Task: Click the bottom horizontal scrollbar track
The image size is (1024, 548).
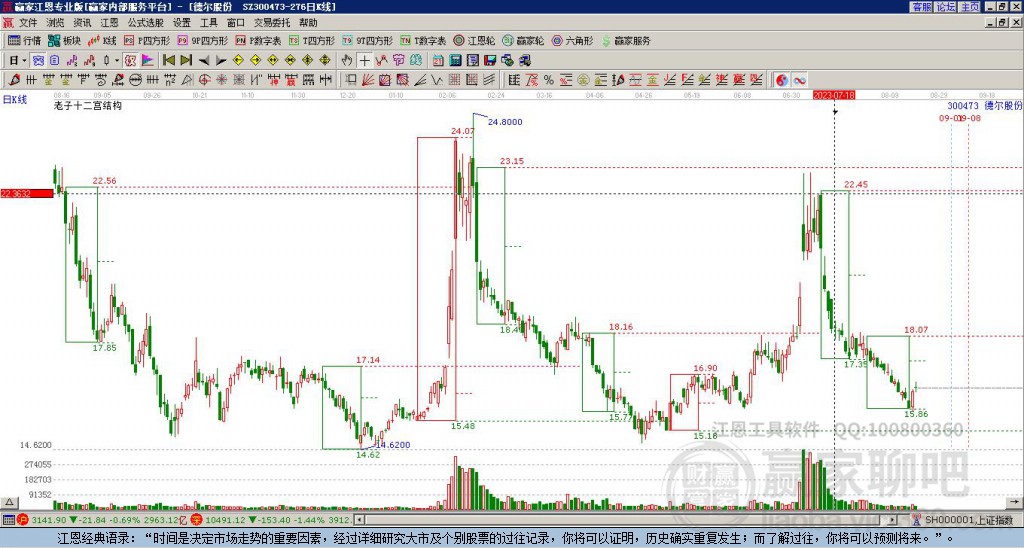Action: [x=627, y=520]
